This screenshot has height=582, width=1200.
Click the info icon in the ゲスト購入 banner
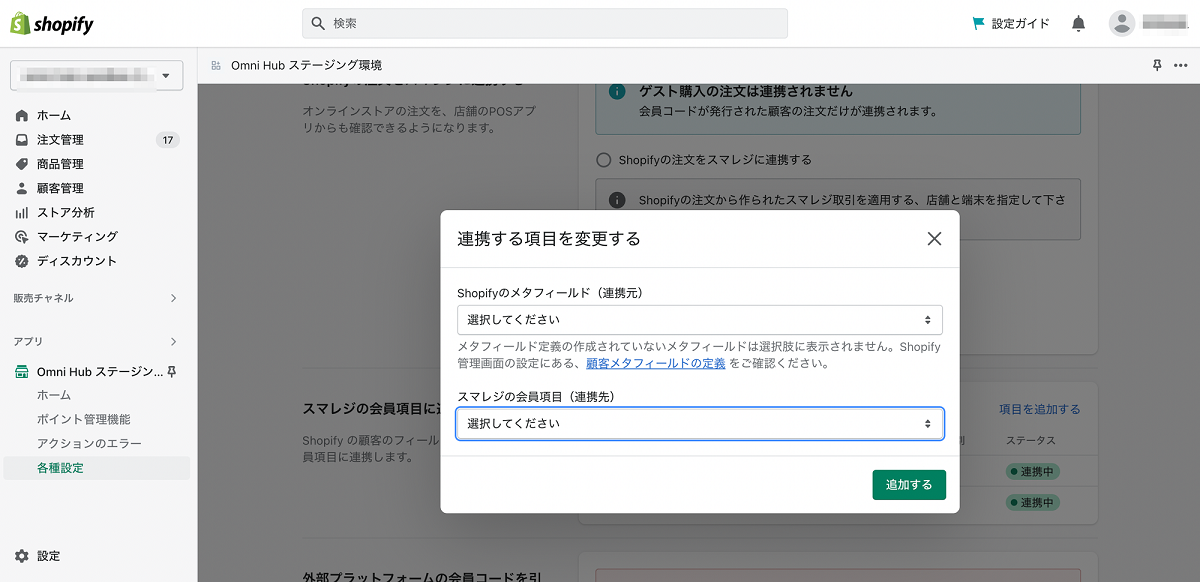[618, 91]
